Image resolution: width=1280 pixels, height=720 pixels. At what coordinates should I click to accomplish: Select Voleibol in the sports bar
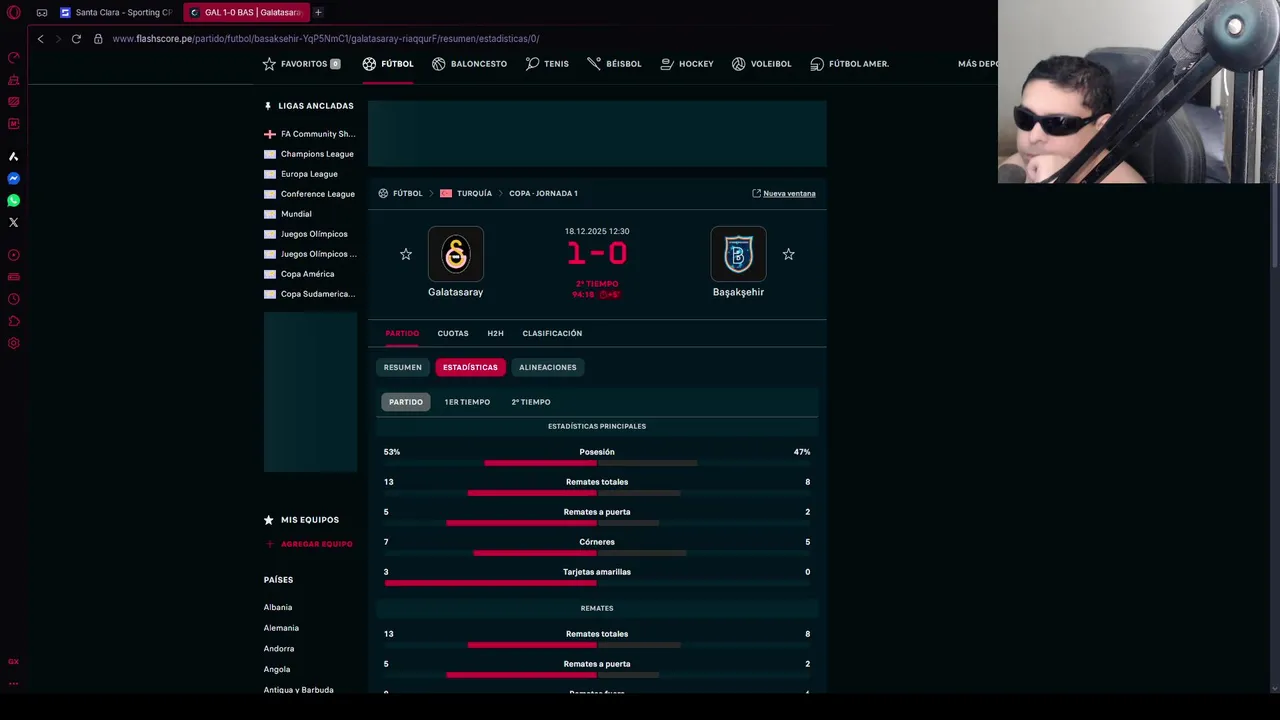[761, 64]
